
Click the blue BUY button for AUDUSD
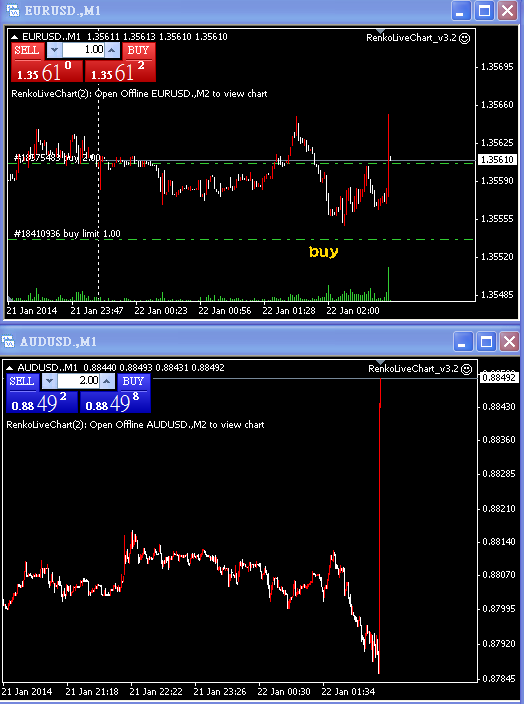coord(133,381)
